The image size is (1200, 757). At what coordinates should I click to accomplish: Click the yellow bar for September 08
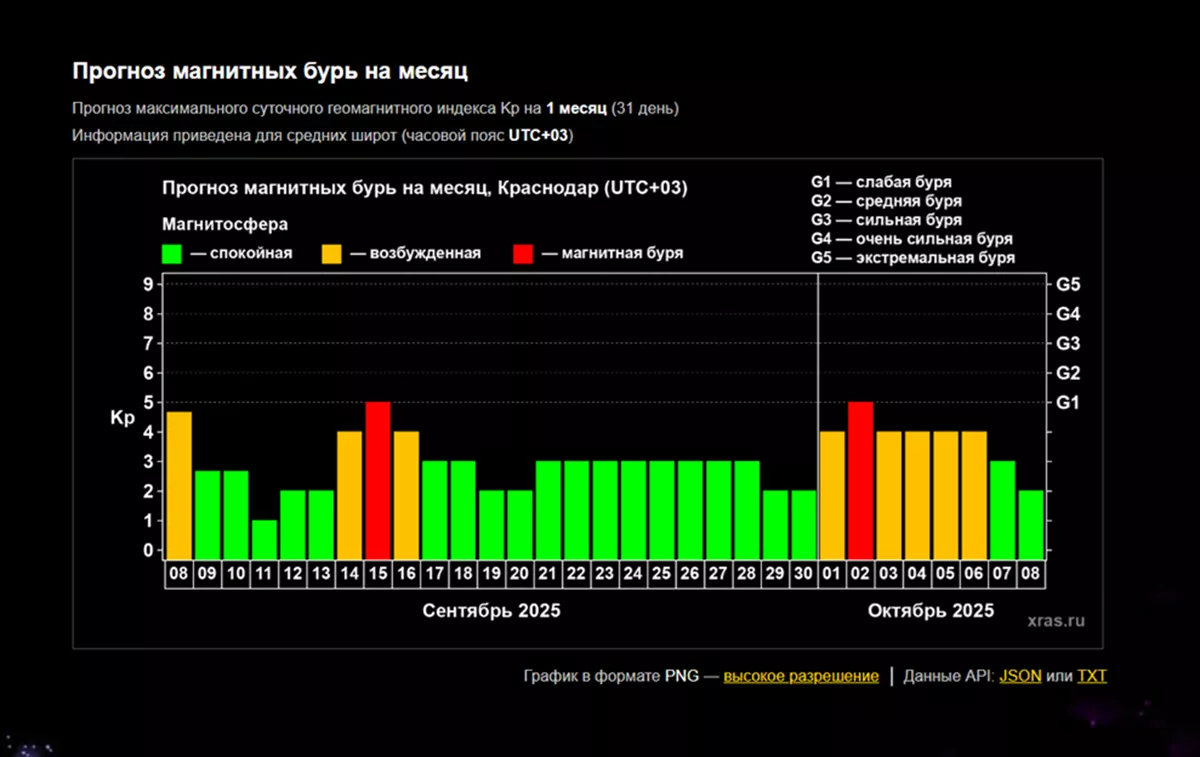(179, 485)
